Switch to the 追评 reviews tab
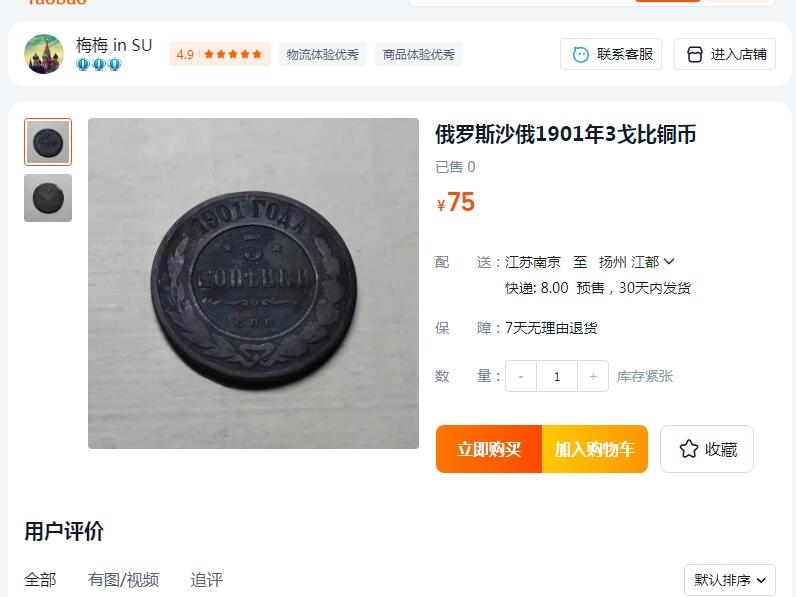The image size is (796, 597). [206, 580]
